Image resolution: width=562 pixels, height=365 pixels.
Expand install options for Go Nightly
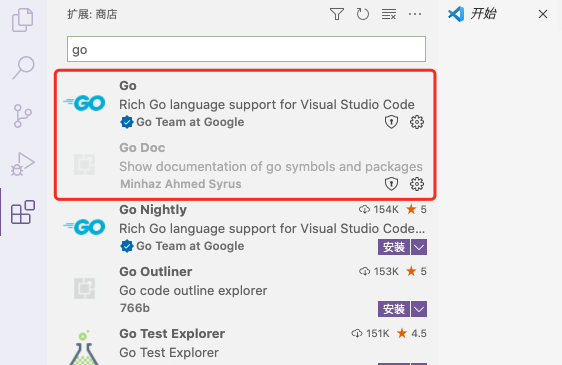419,247
